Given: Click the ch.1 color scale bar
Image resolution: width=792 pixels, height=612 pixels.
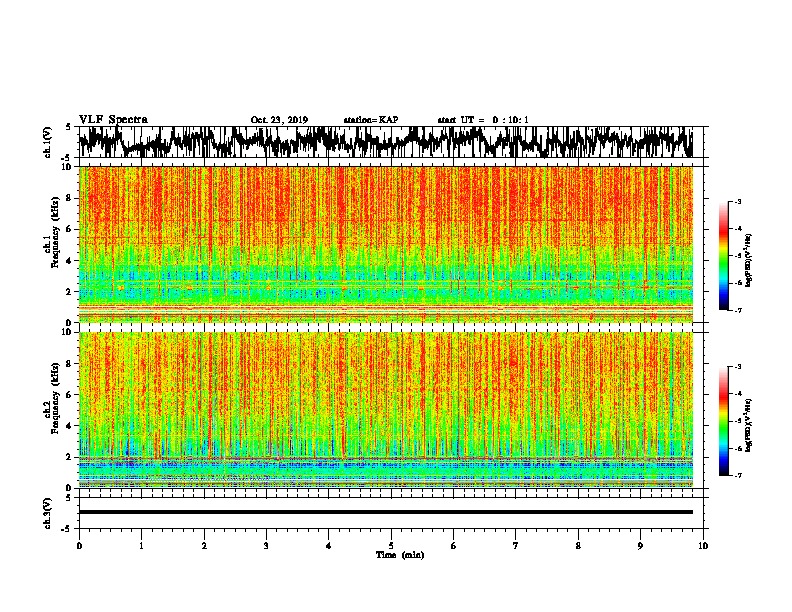Looking at the screenshot, I should (x=723, y=256).
